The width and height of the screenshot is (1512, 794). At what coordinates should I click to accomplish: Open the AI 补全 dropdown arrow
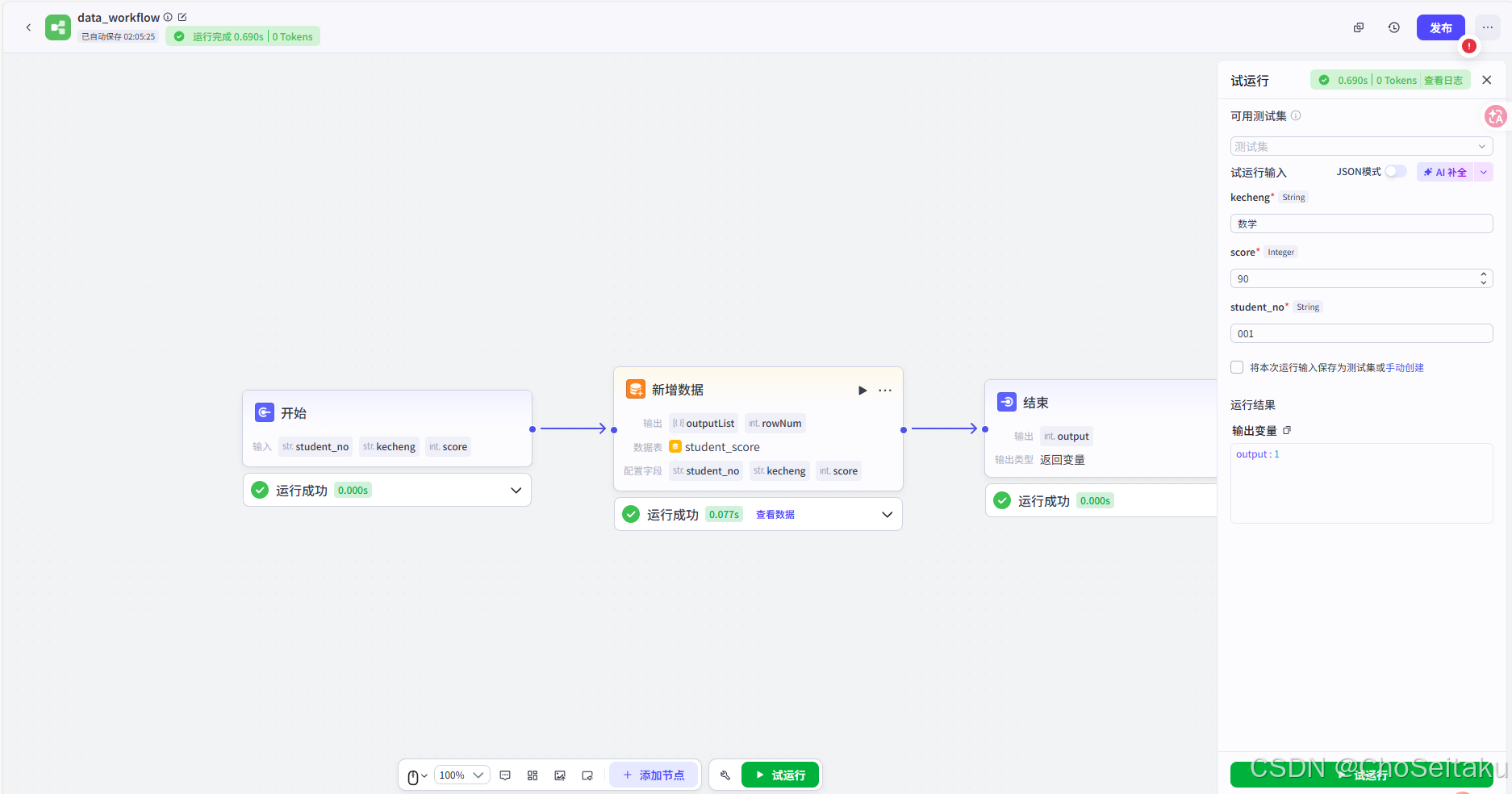click(x=1484, y=172)
